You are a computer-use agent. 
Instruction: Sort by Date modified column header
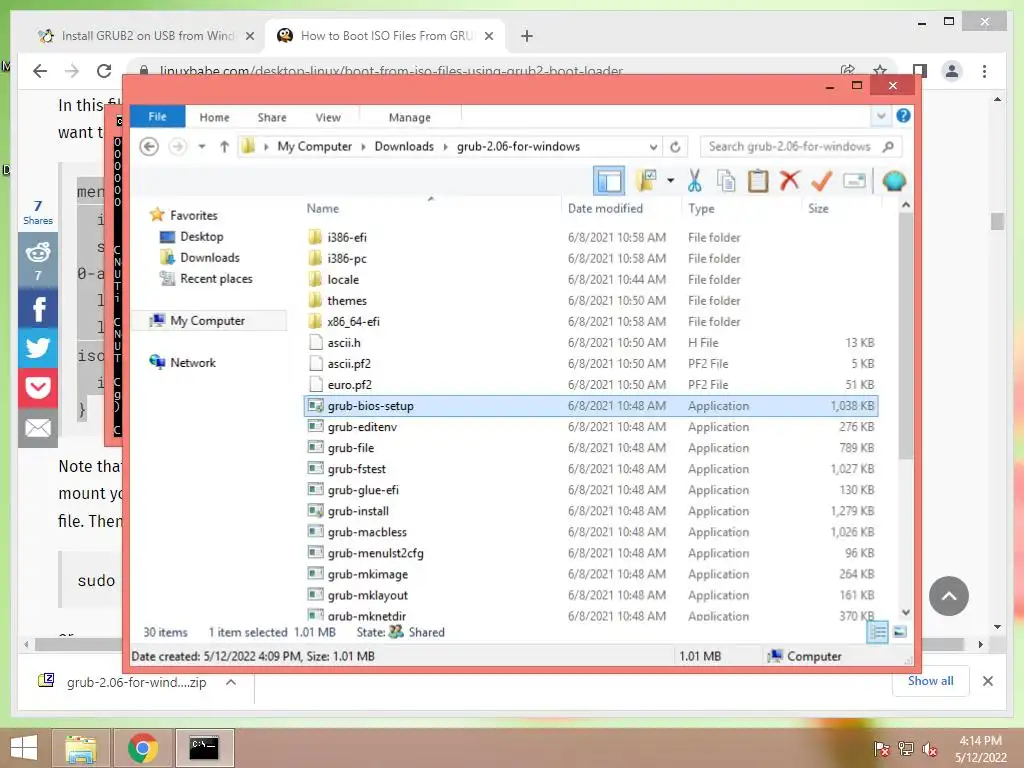605,208
